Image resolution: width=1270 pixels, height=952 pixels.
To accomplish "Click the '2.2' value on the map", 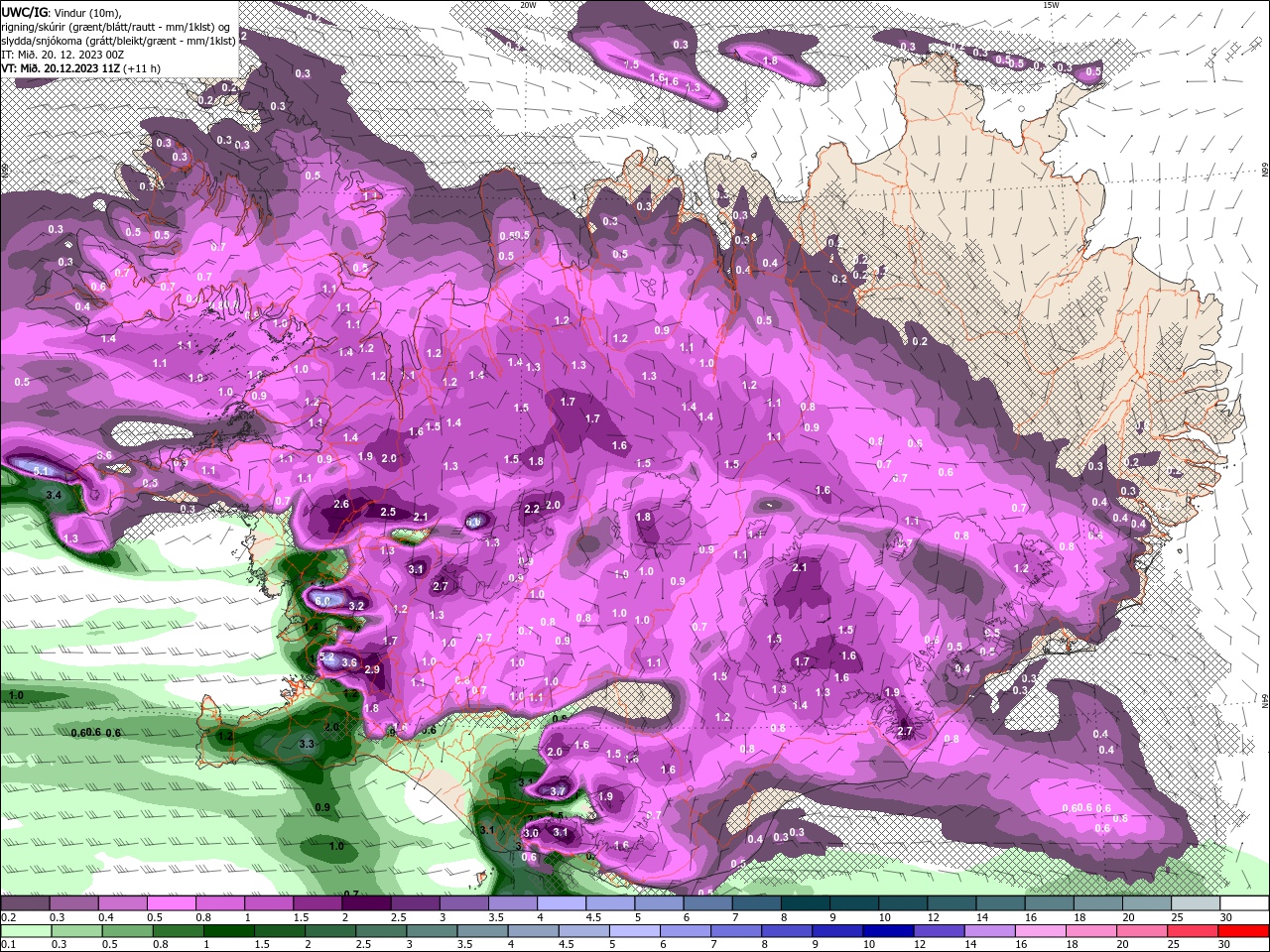I will pos(531,509).
